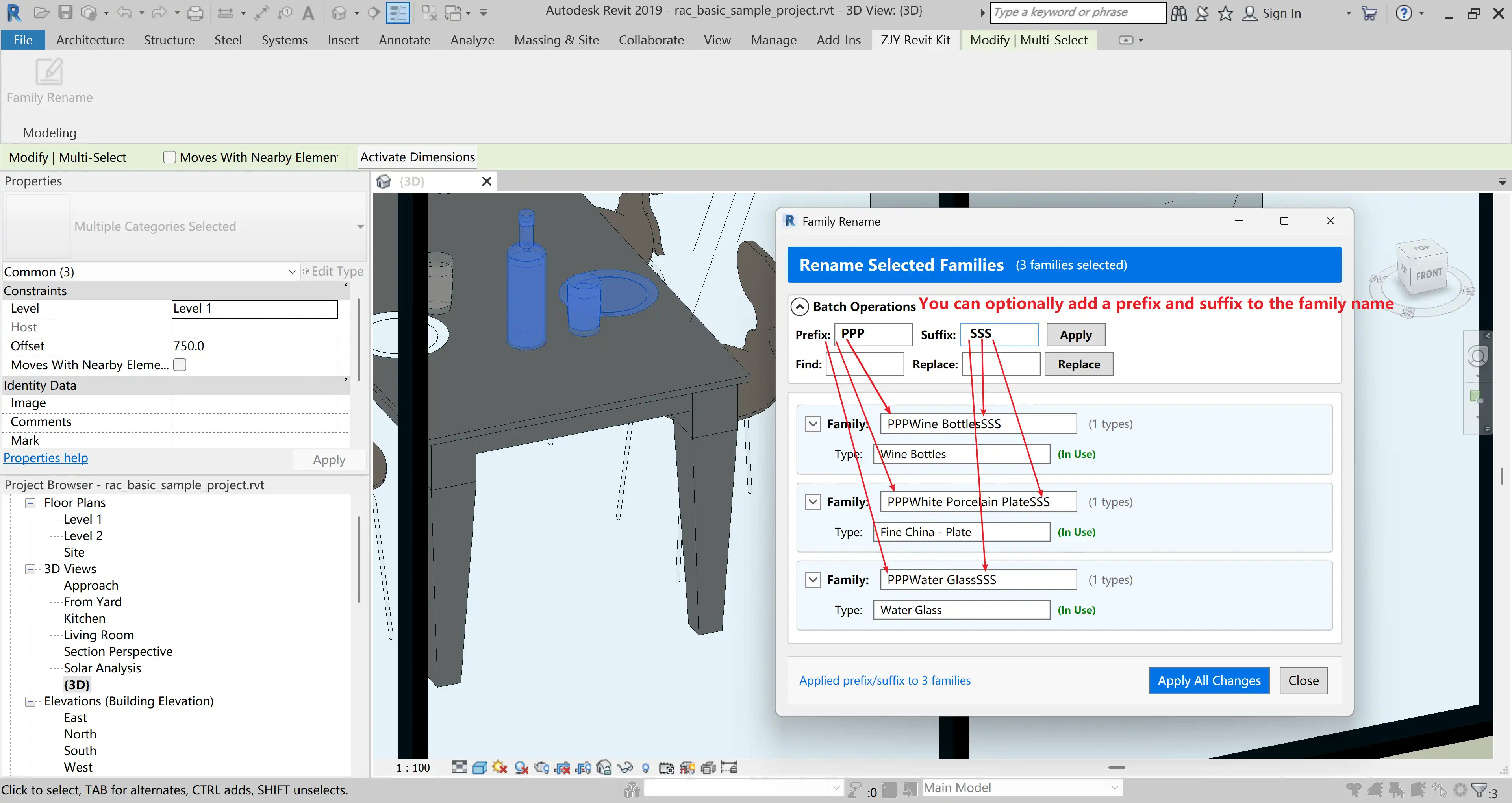Open the Default 3D View house icon

pyautogui.click(x=339, y=12)
